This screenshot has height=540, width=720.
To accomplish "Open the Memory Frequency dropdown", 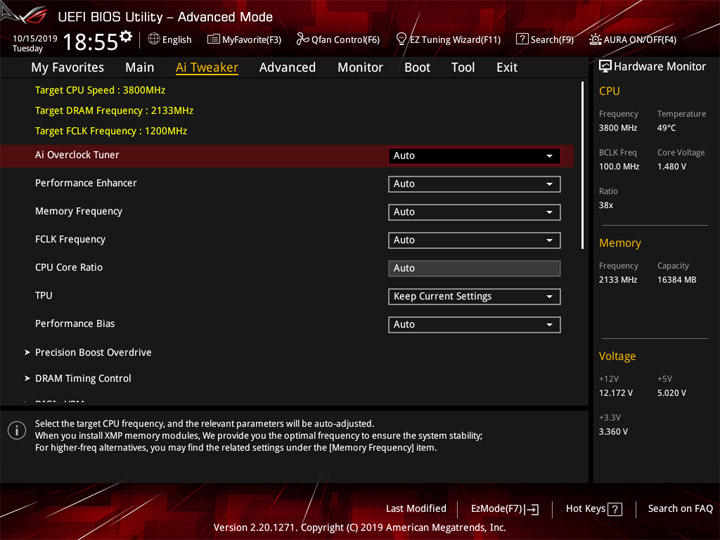I will [474, 212].
